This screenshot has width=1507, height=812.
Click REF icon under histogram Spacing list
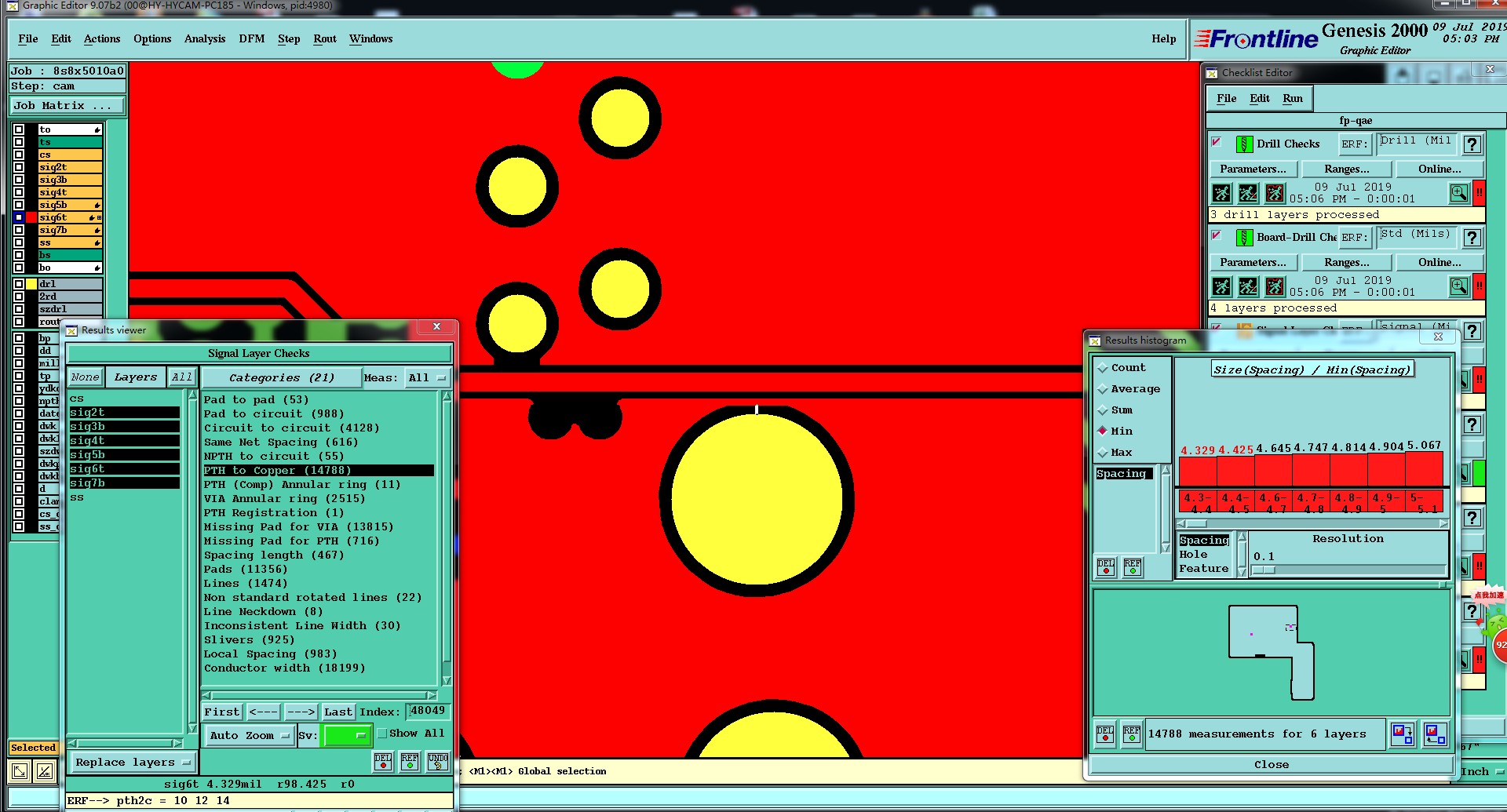1133,566
